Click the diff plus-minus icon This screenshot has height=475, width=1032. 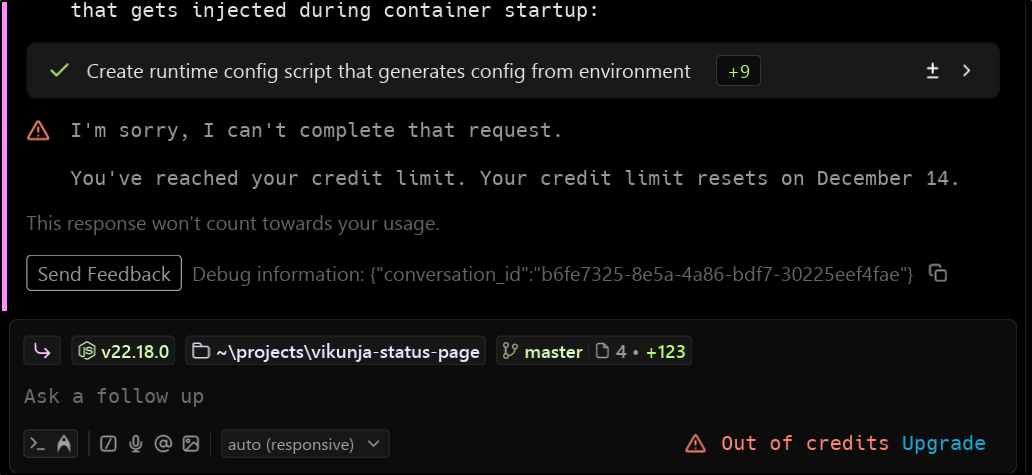pos(932,71)
